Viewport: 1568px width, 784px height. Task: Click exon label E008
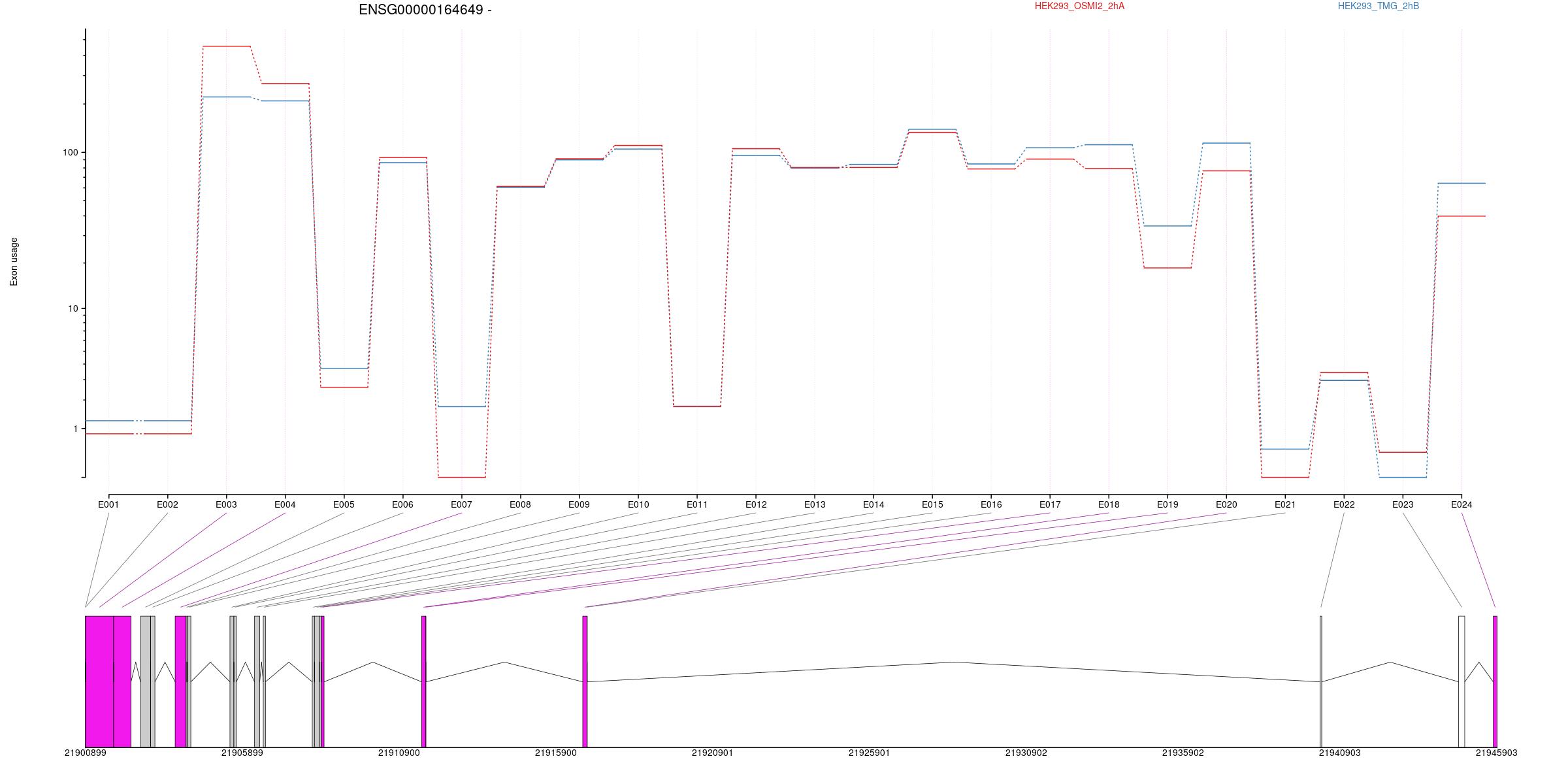point(520,504)
